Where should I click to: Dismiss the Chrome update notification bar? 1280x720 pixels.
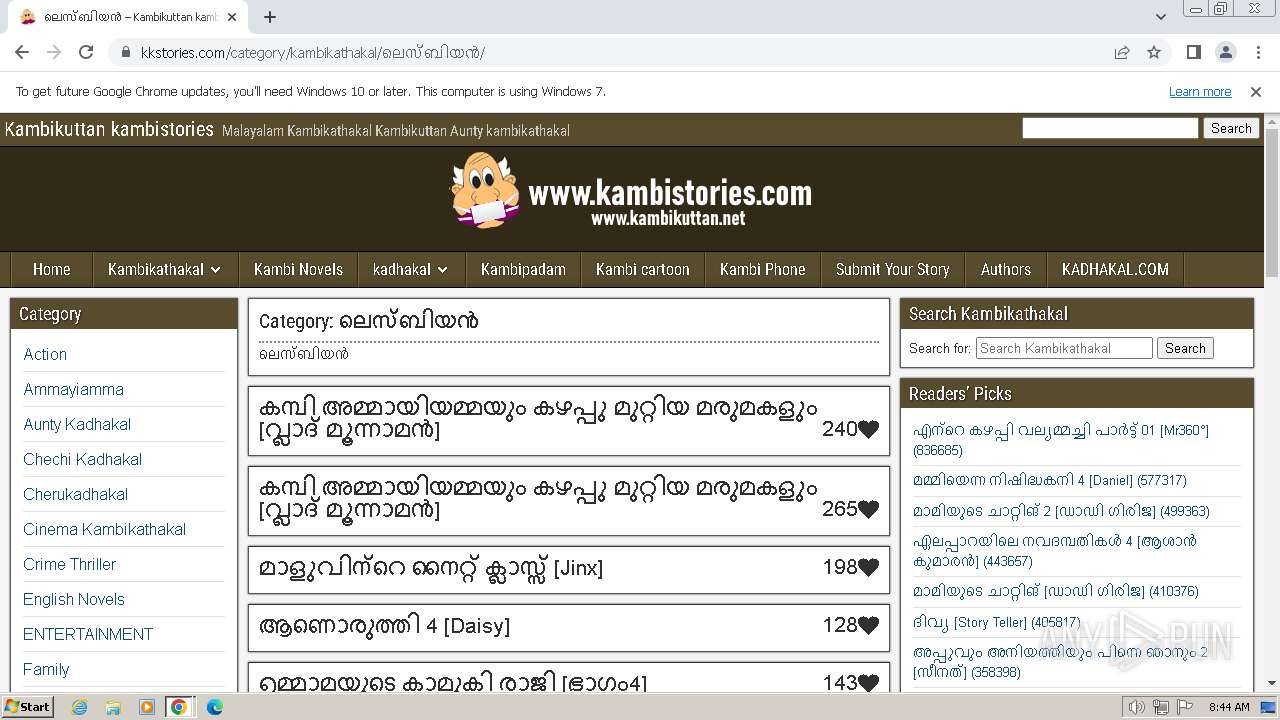(1256, 91)
